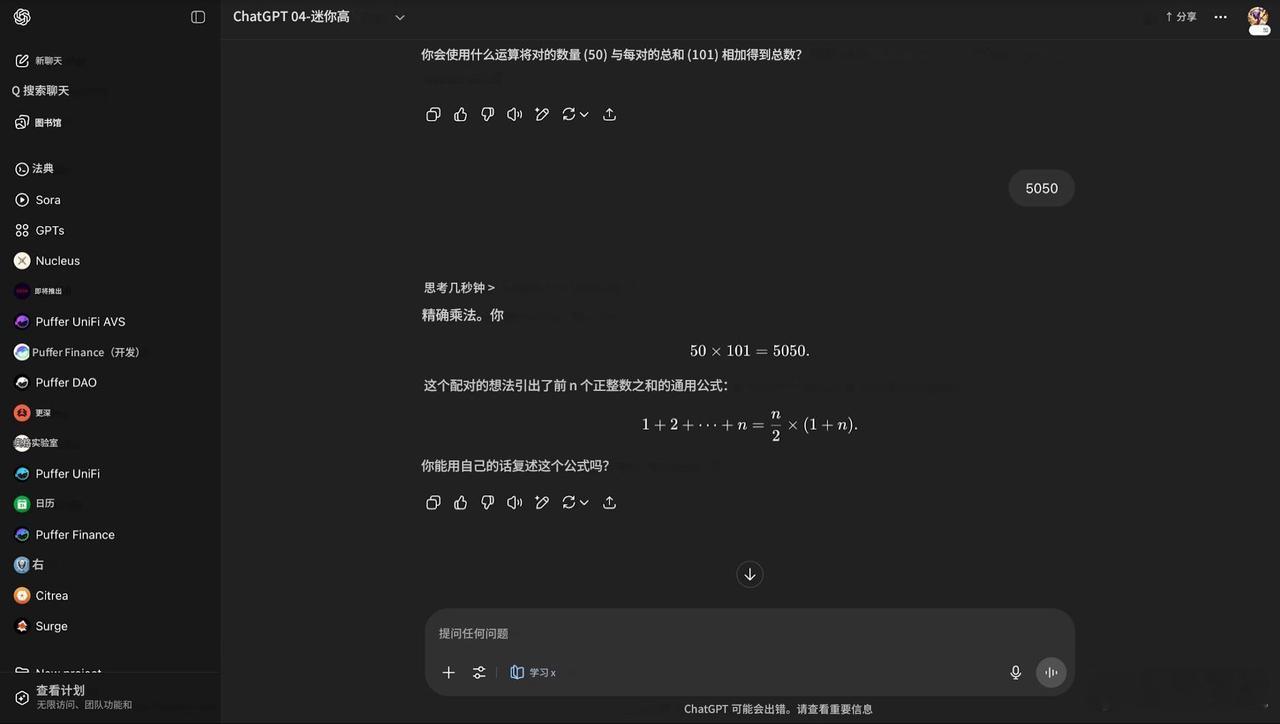Open the user profile avatar
The image size is (1280, 724).
1258,18
